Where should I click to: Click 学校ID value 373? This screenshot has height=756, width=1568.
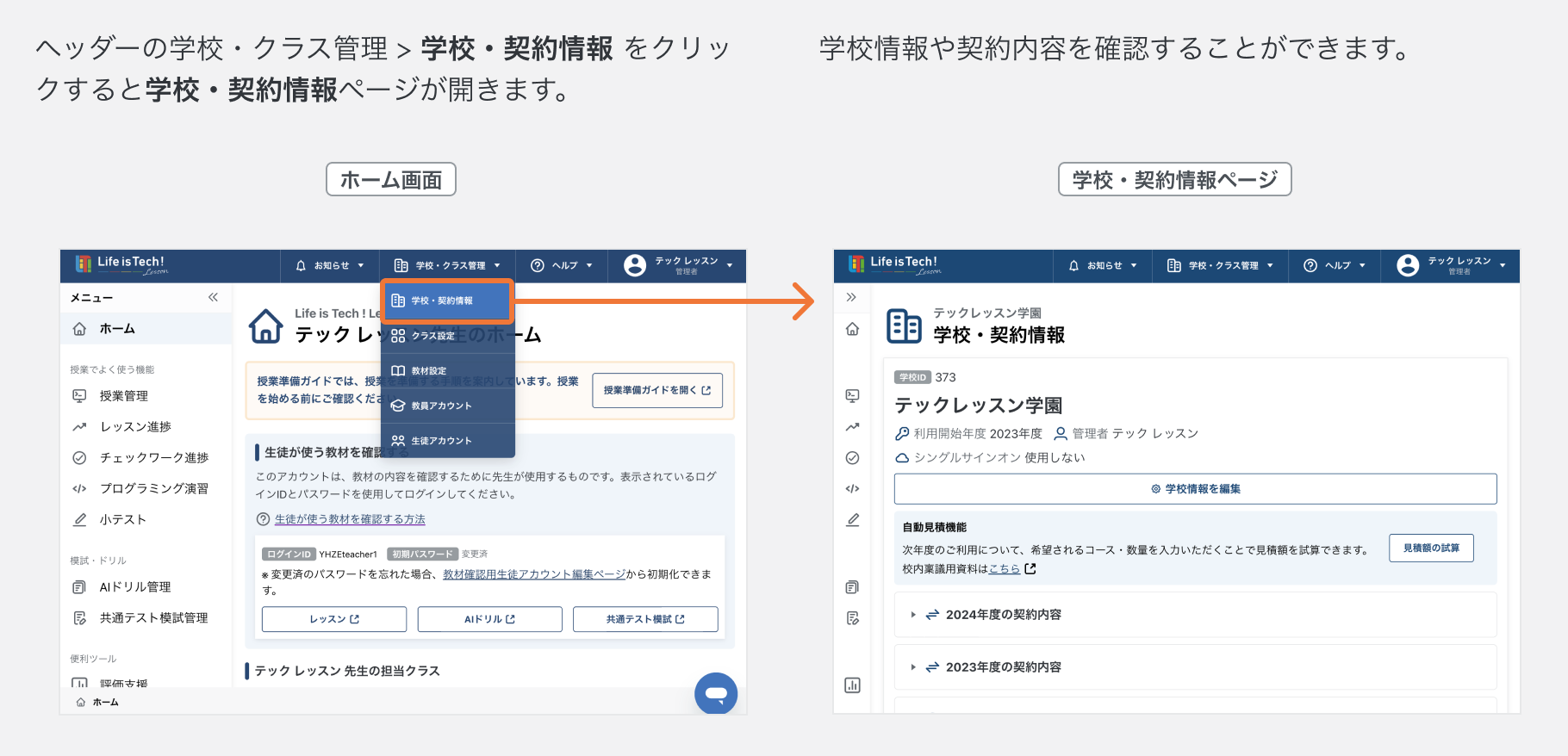(x=945, y=377)
